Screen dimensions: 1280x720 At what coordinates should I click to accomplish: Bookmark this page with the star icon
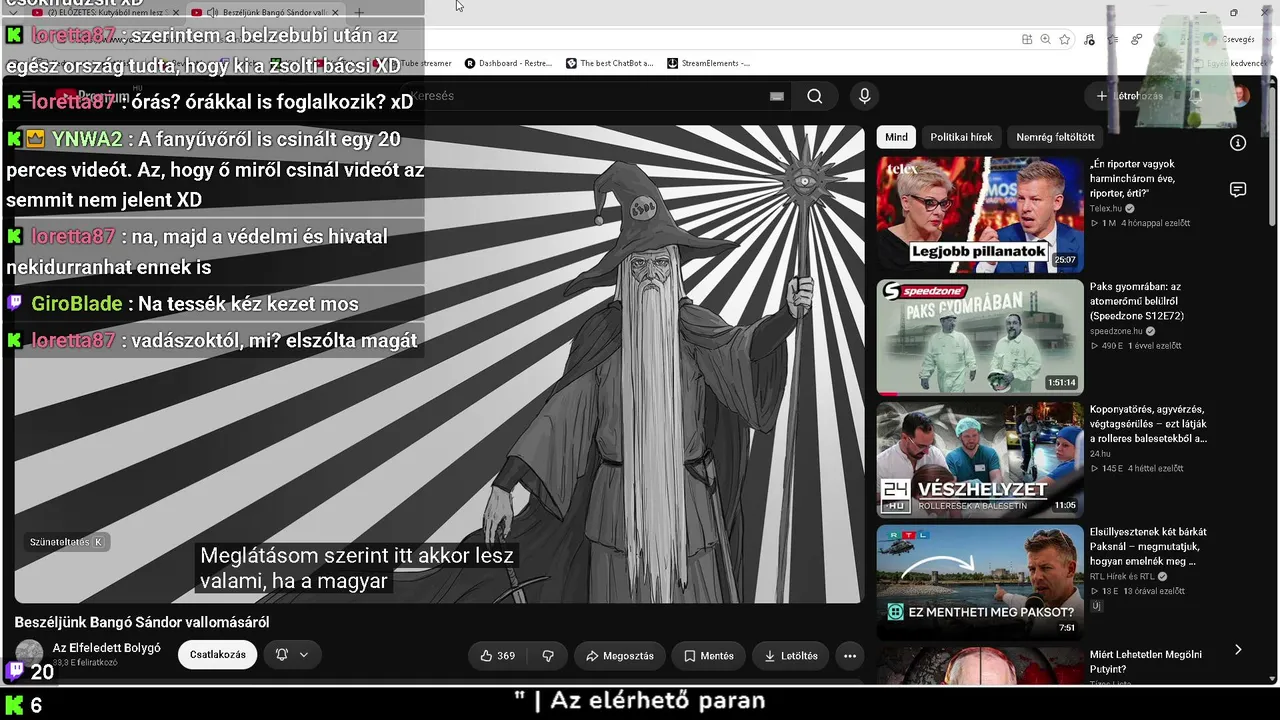coord(1065,39)
